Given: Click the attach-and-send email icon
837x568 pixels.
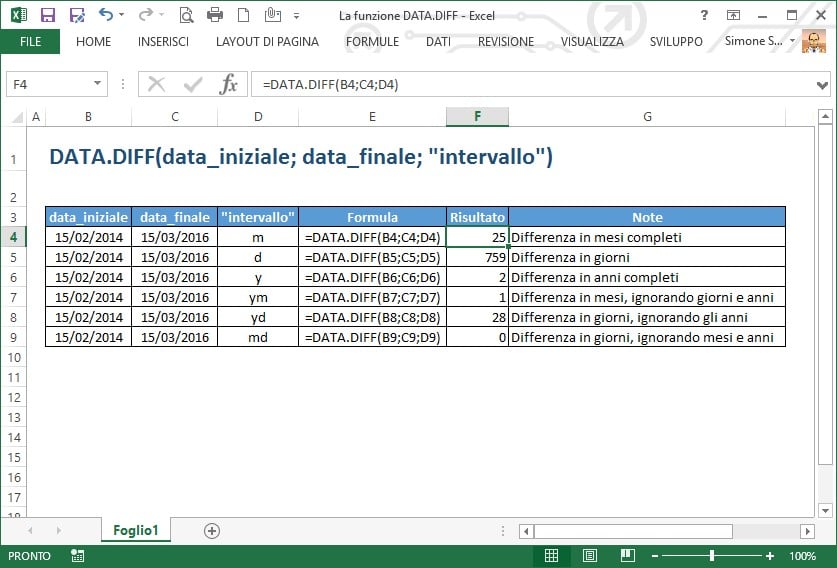Looking at the screenshot, I should (272, 14).
